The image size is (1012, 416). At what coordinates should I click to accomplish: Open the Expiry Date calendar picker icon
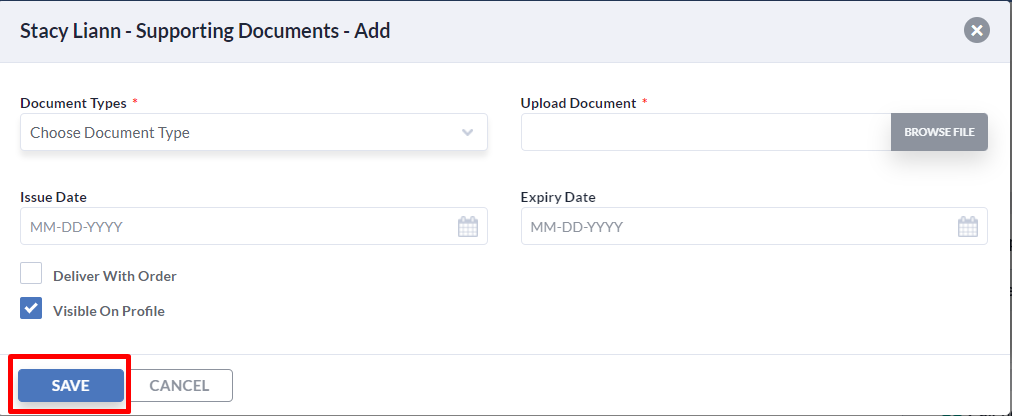(967, 226)
